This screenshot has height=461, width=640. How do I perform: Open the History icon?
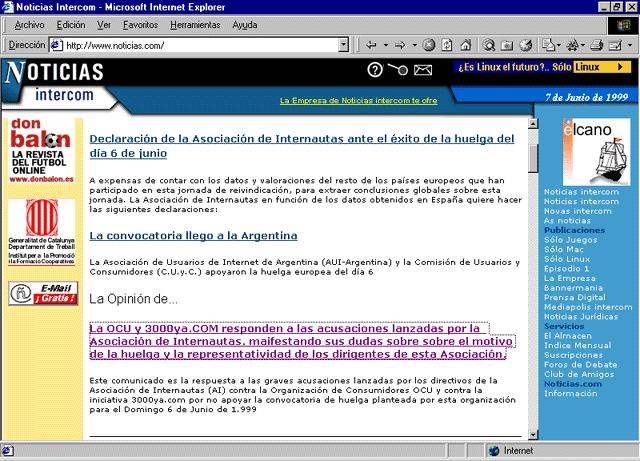[x=526, y=45]
